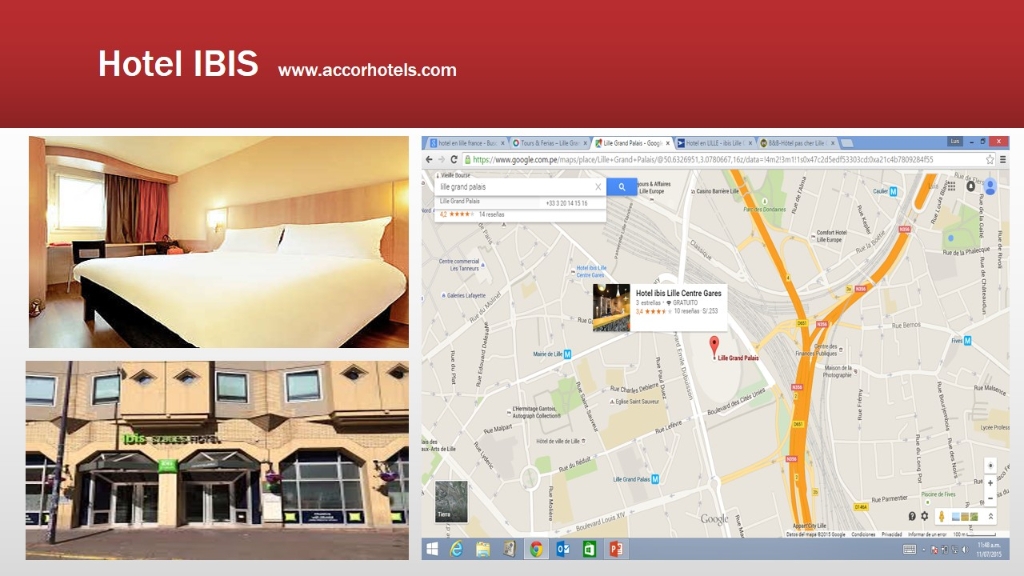Click the volume icon in the tray

pyautogui.click(x=965, y=550)
